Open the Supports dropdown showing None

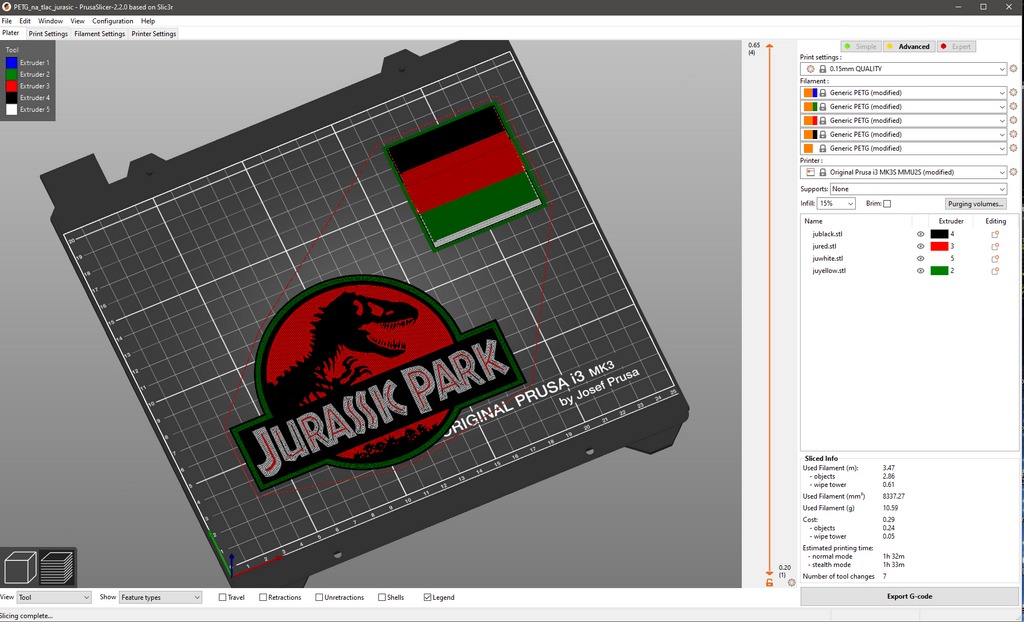[x=918, y=189]
